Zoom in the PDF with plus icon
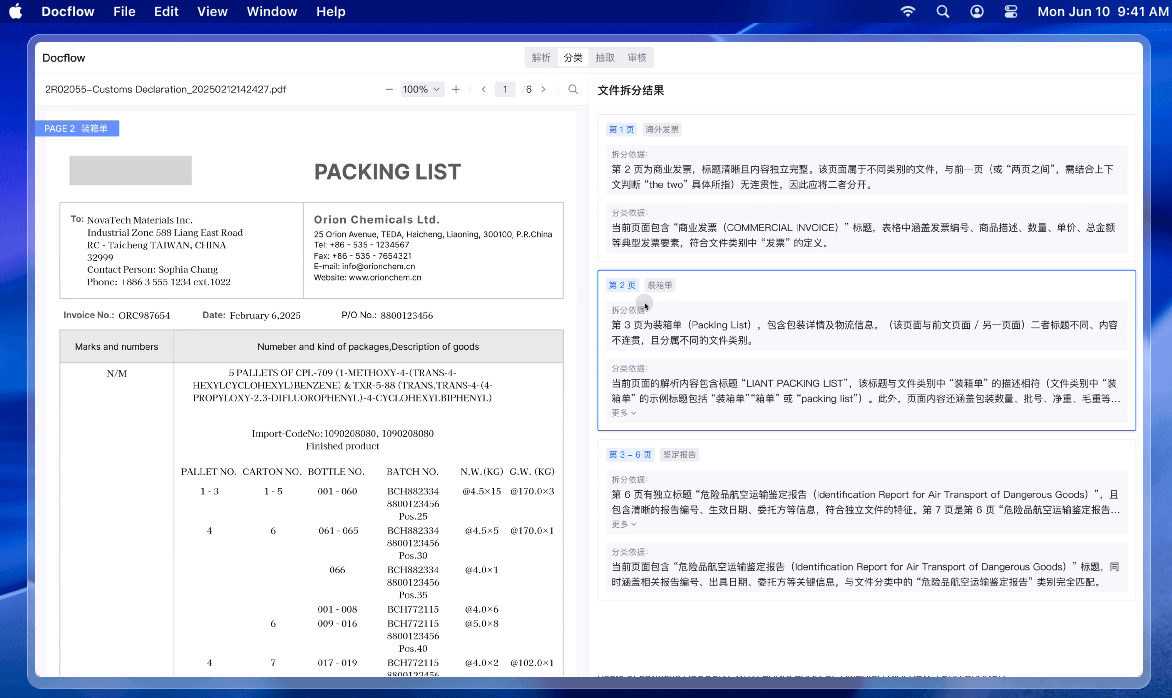This screenshot has width=1172, height=698. click(456, 89)
